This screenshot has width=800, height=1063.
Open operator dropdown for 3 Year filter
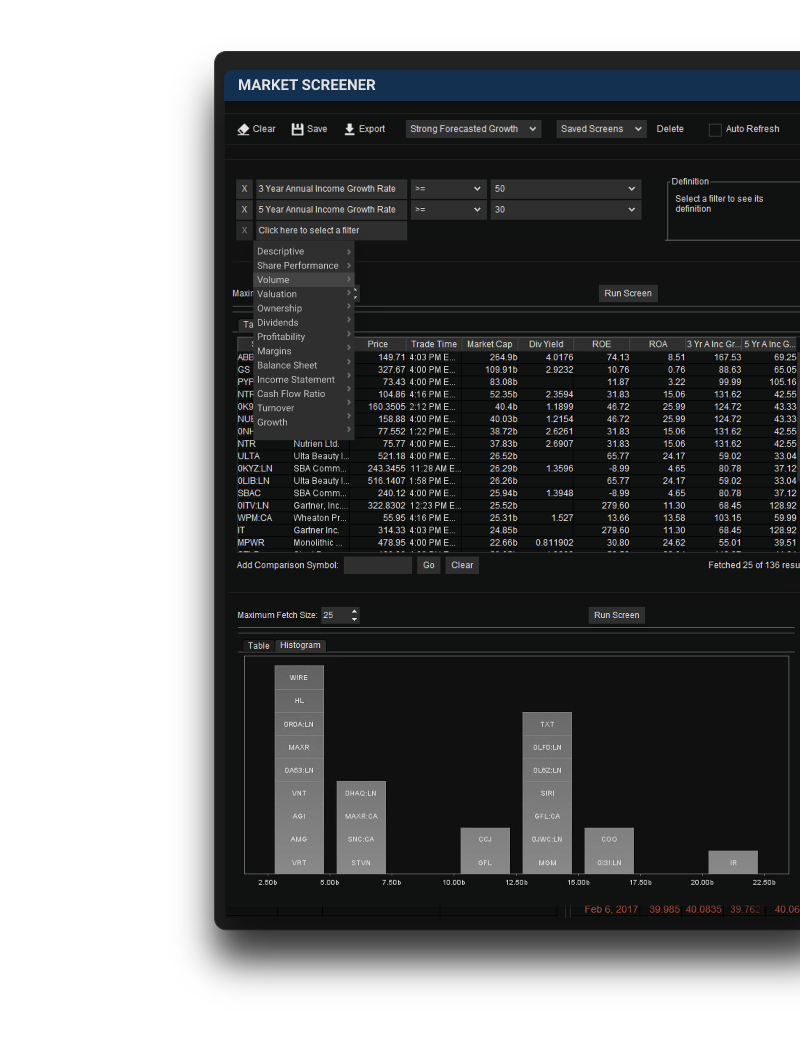[x=447, y=189]
